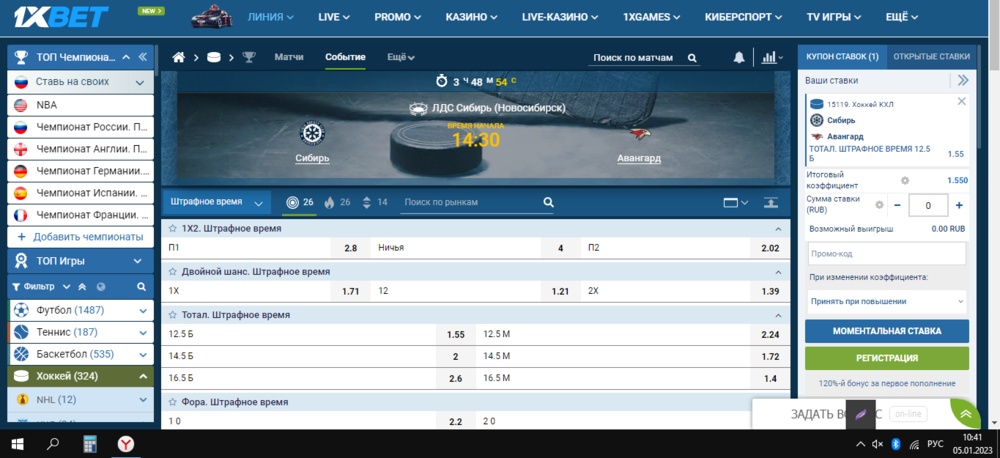
Task: Open the Ещё tab menu
Action: tap(401, 57)
